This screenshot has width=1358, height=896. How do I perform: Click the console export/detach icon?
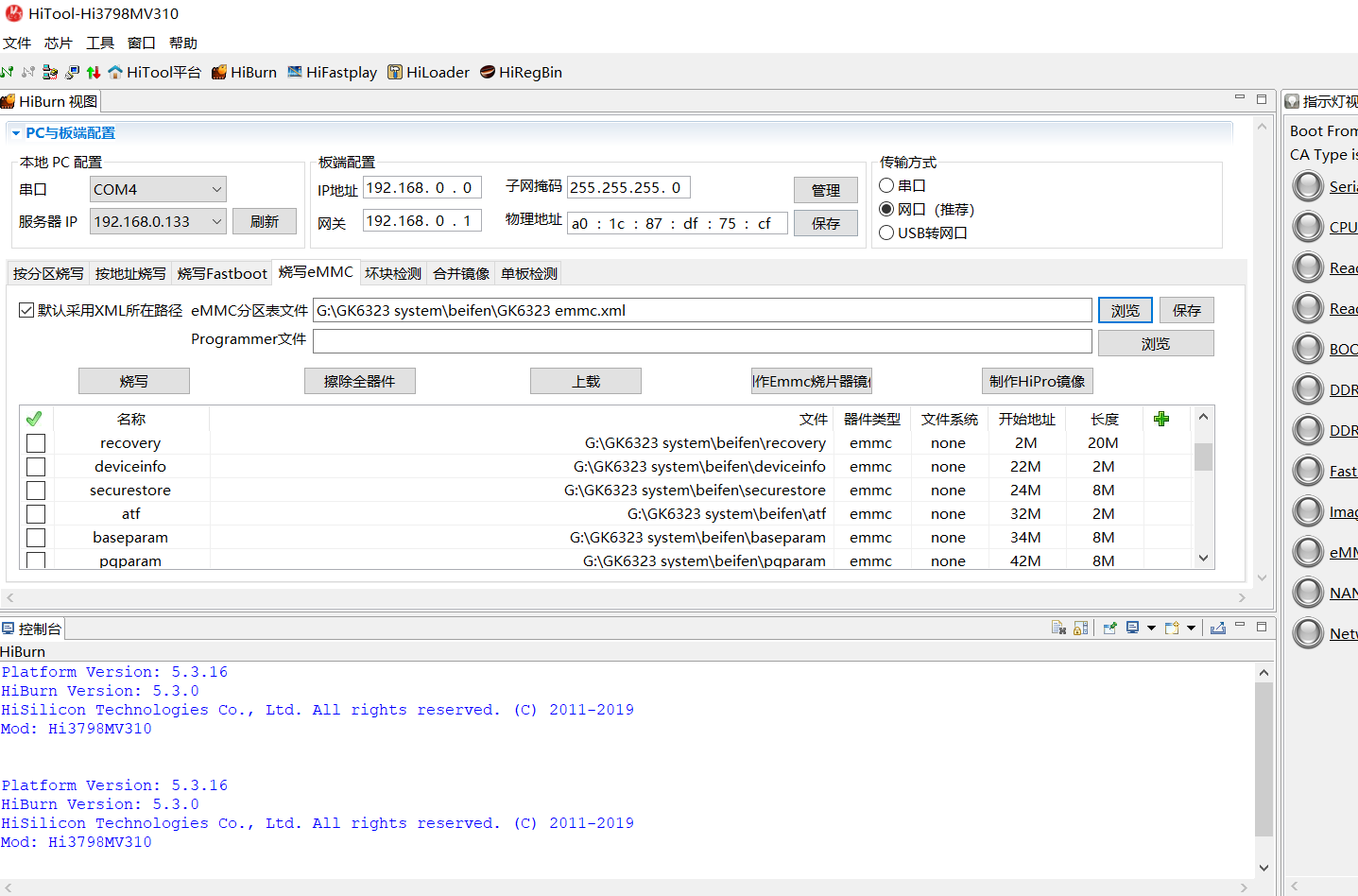1217,628
